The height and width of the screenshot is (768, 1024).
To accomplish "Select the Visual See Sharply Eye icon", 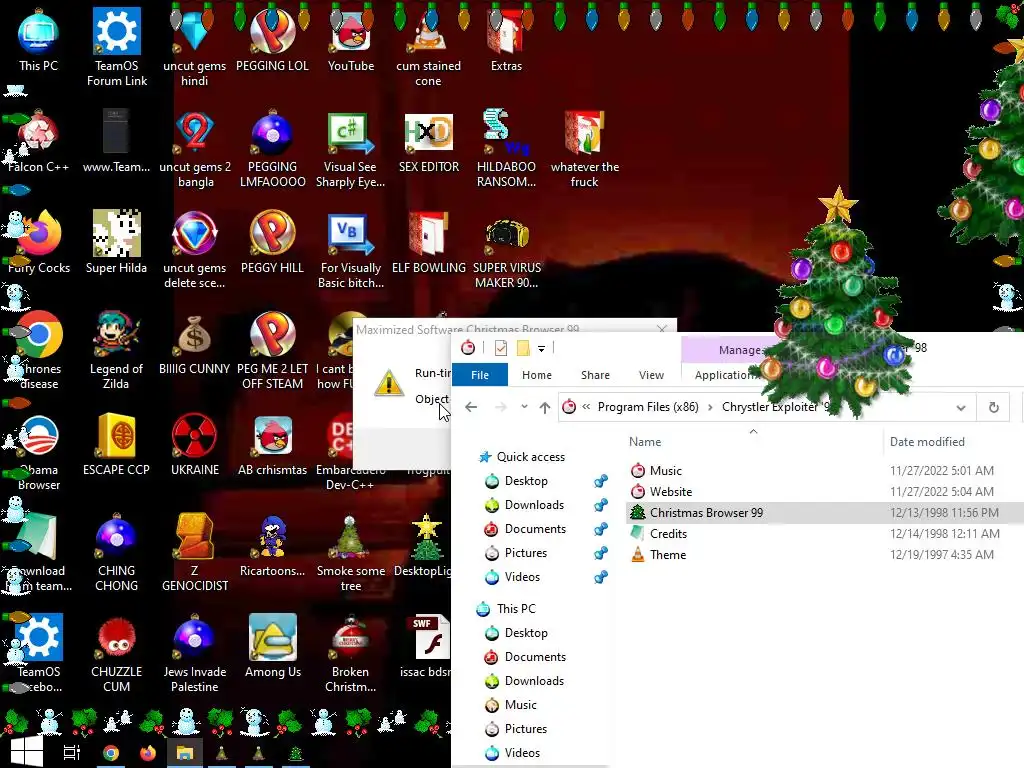I will pyautogui.click(x=351, y=149).
